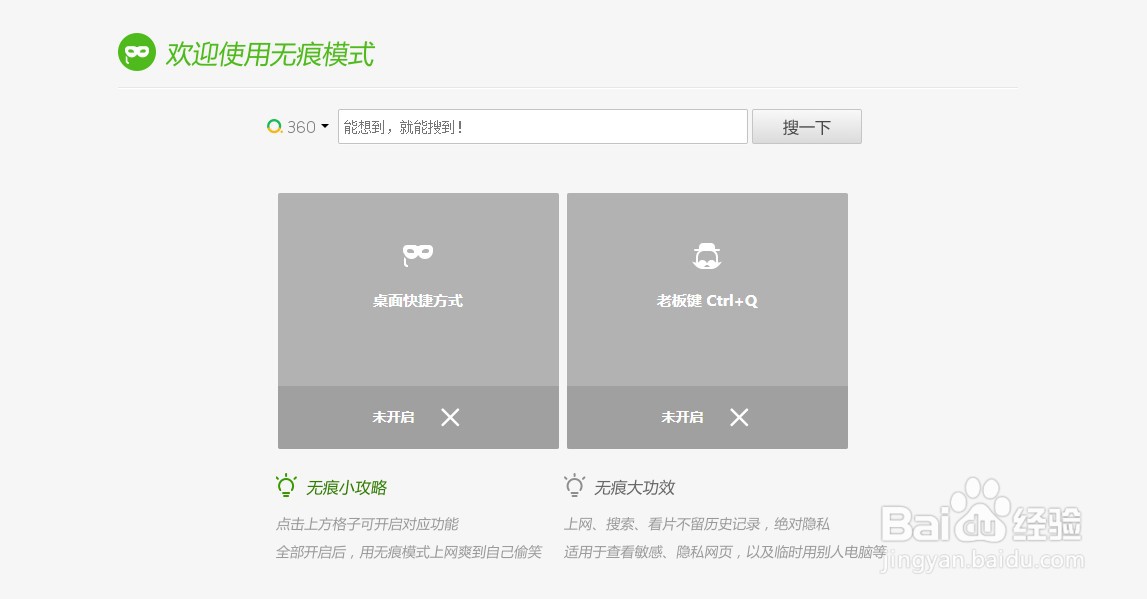The image size is (1147, 599).
Task: Click the X icon under 桌面快捷方式
Action: [x=450, y=417]
